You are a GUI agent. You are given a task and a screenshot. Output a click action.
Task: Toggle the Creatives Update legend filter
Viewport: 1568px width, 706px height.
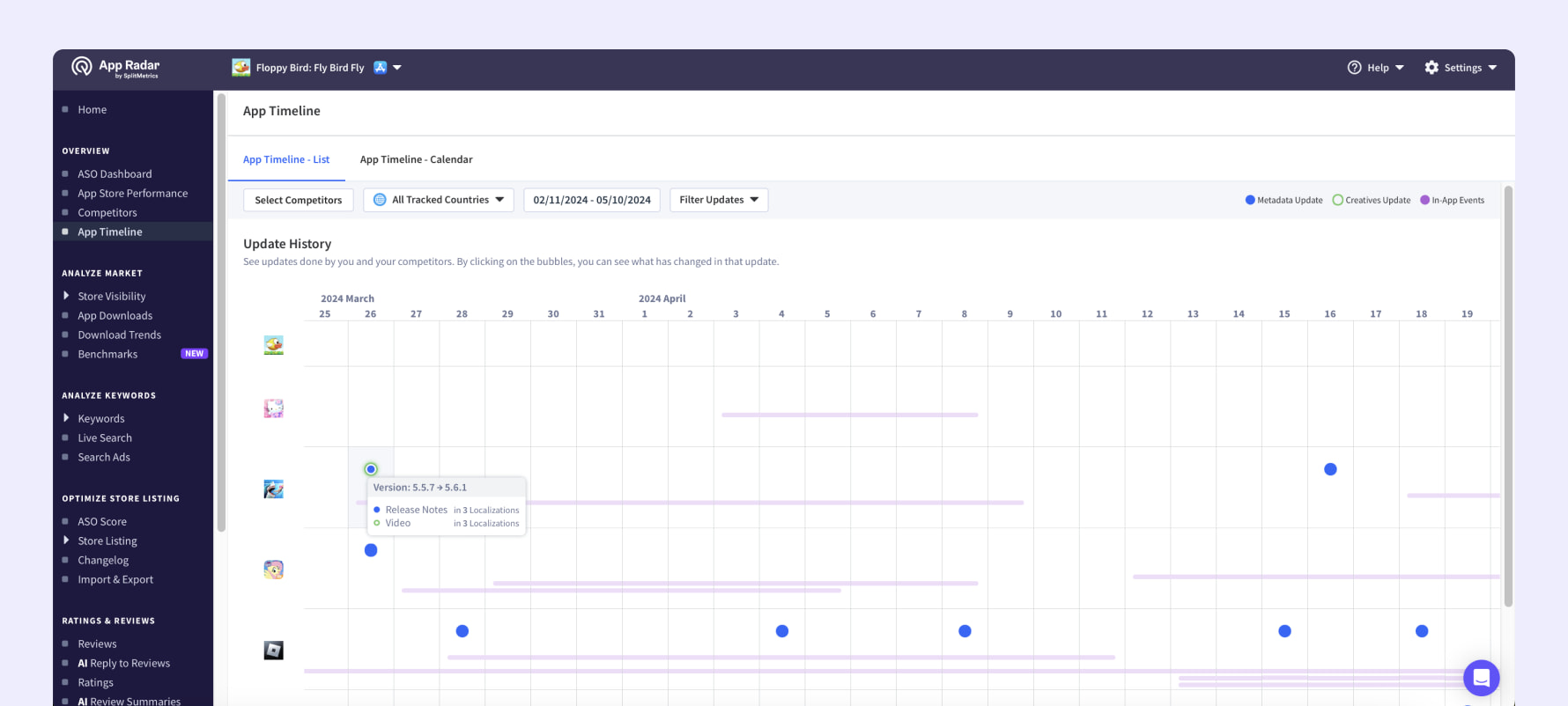pyautogui.click(x=1371, y=200)
